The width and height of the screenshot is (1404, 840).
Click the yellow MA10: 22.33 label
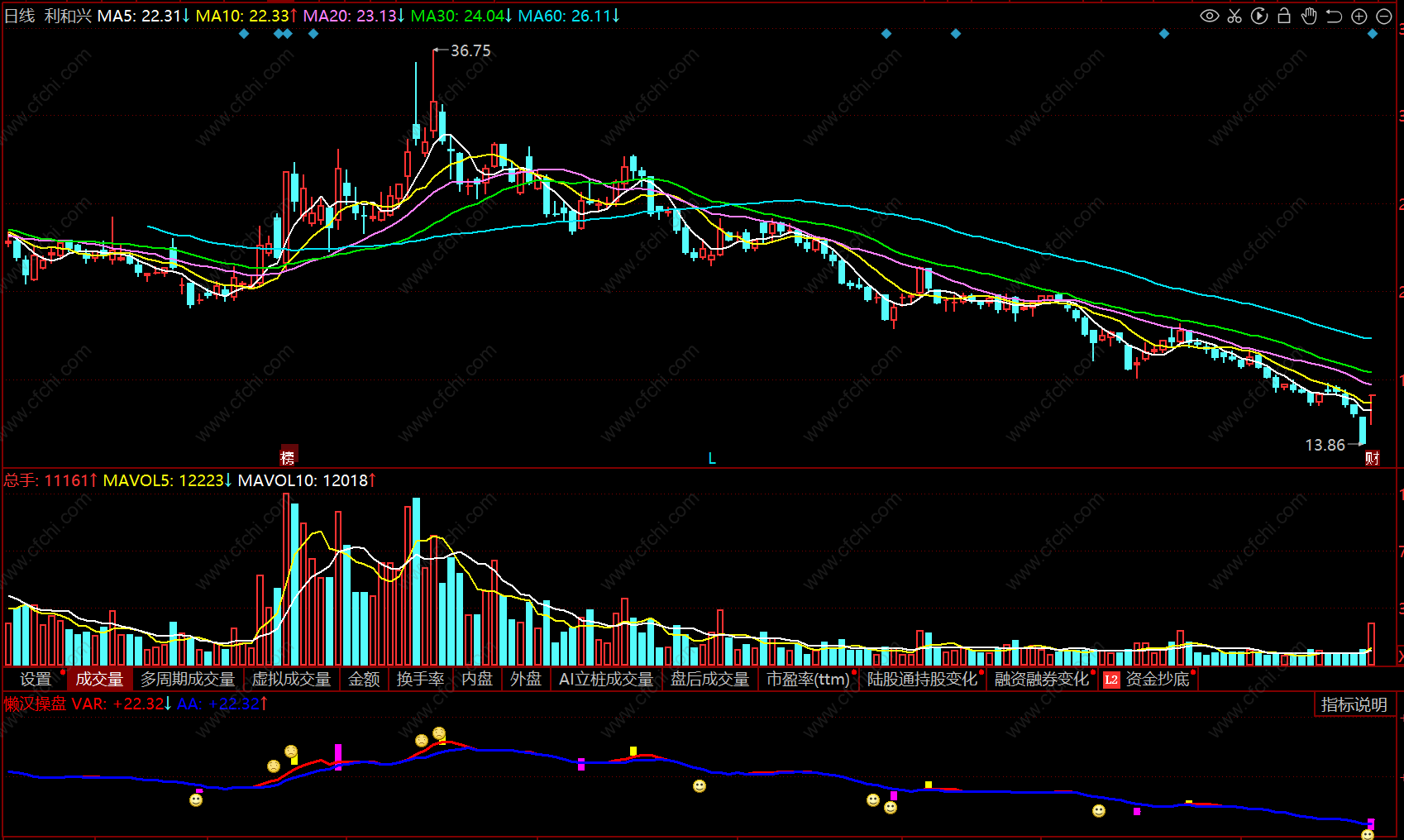pyautogui.click(x=246, y=16)
